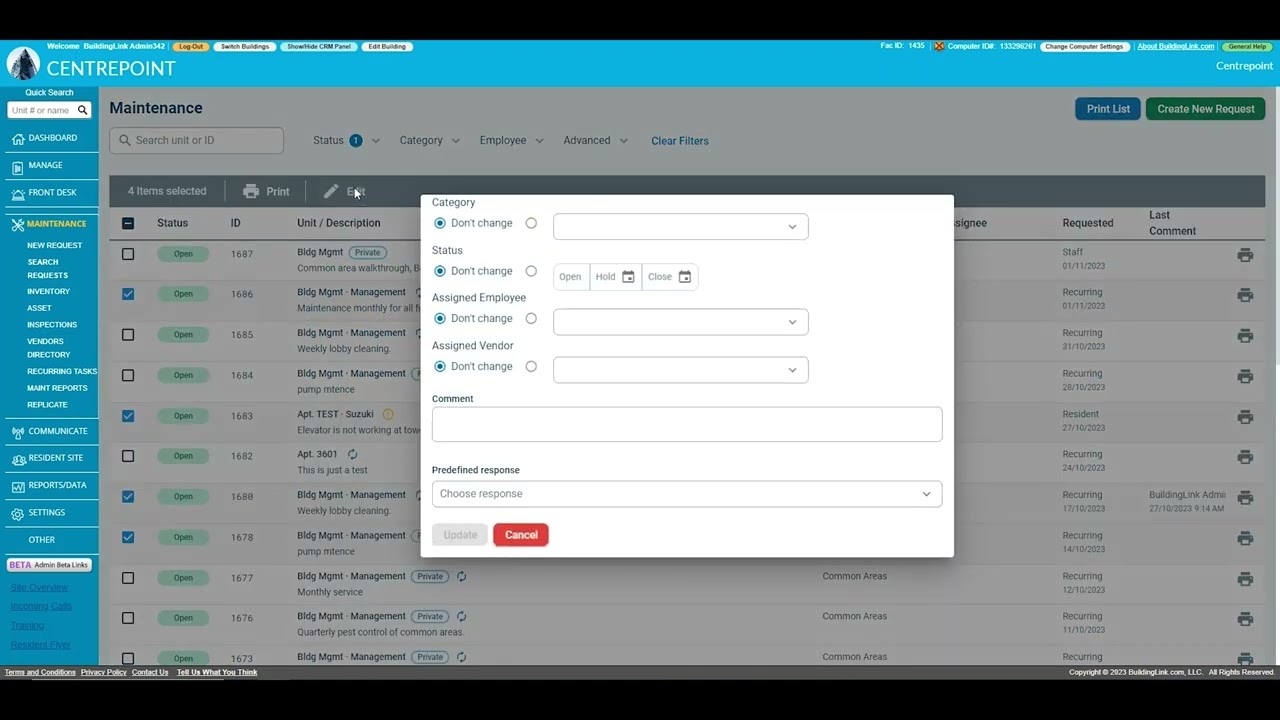Expand the Status filter
1280x720 pixels.
(346, 141)
